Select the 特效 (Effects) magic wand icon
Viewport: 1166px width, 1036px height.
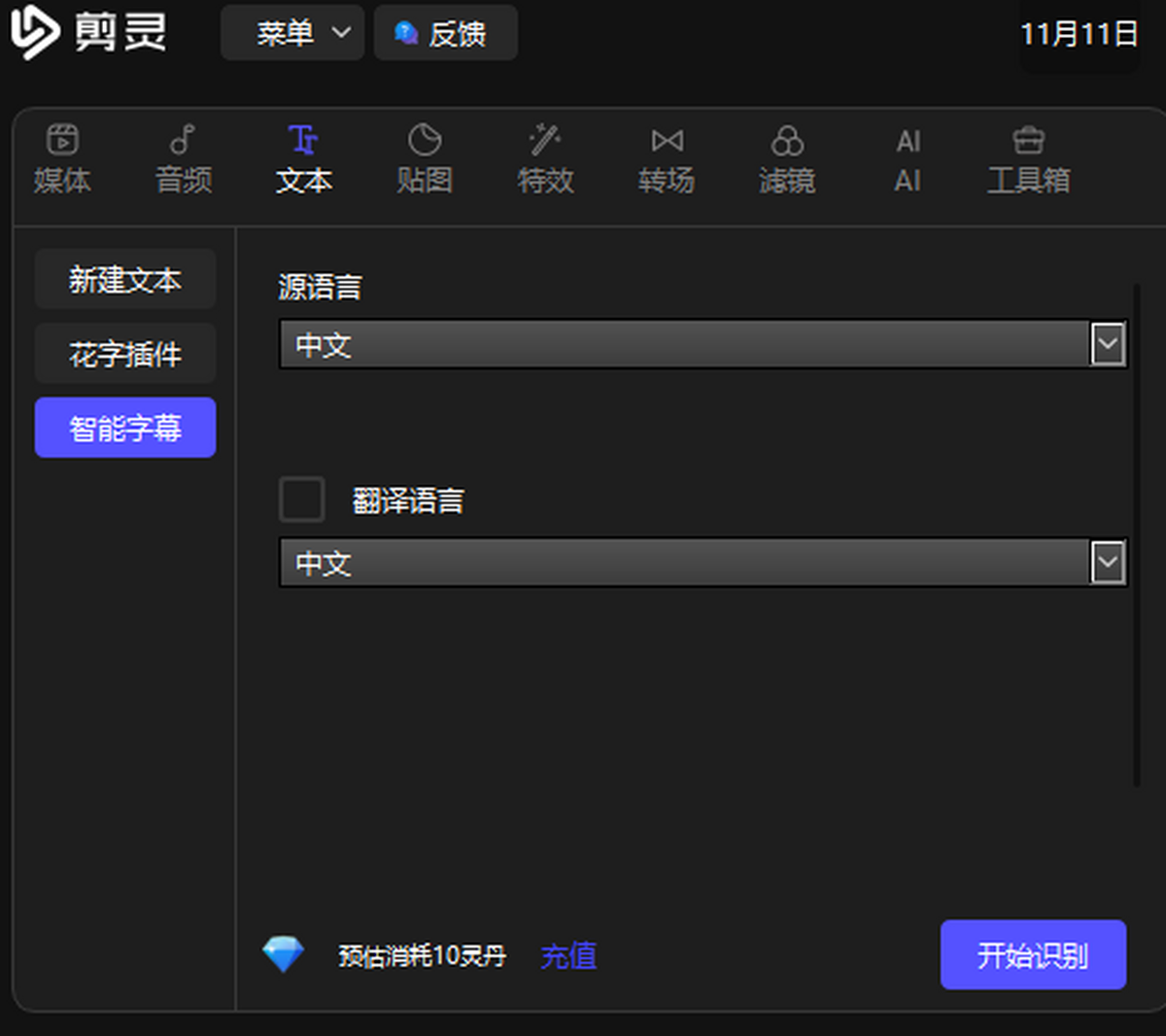(x=545, y=141)
